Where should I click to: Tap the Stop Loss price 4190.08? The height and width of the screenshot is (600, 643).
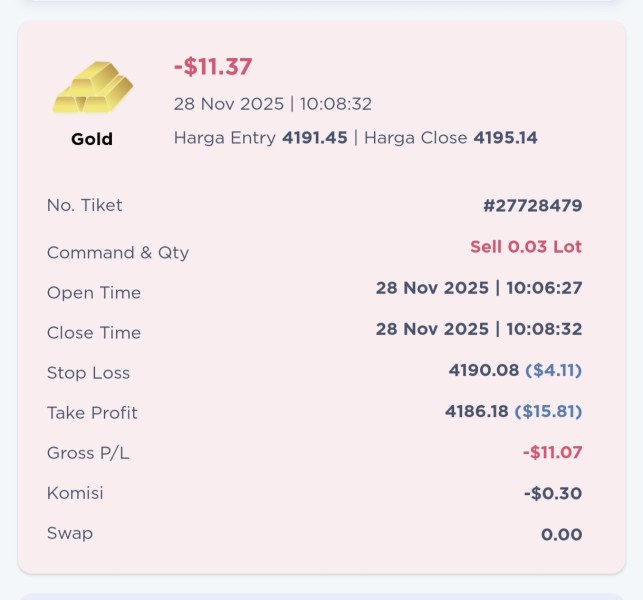pos(485,370)
